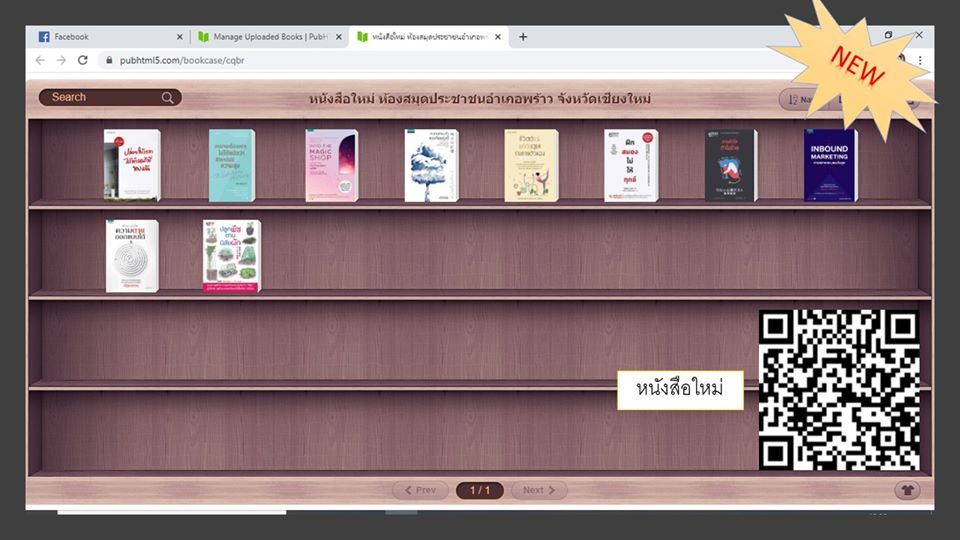Open the first book with red title

coord(132,165)
